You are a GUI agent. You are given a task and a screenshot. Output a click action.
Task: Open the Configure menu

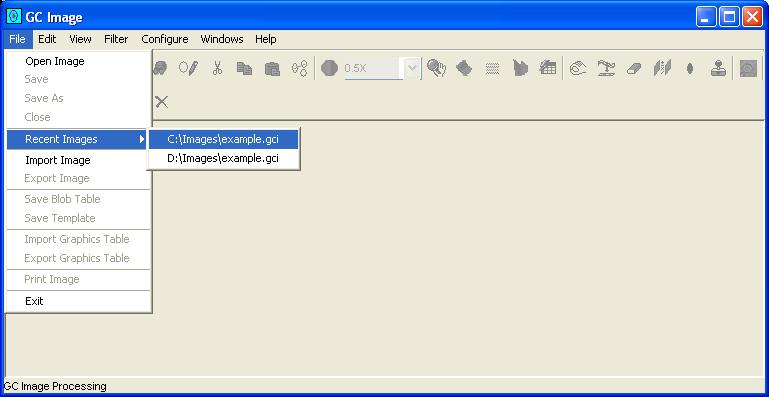coord(165,39)
